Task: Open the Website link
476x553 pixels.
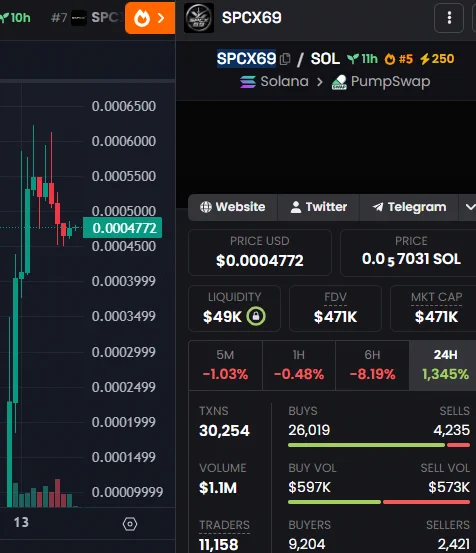Action: [233, 207]
